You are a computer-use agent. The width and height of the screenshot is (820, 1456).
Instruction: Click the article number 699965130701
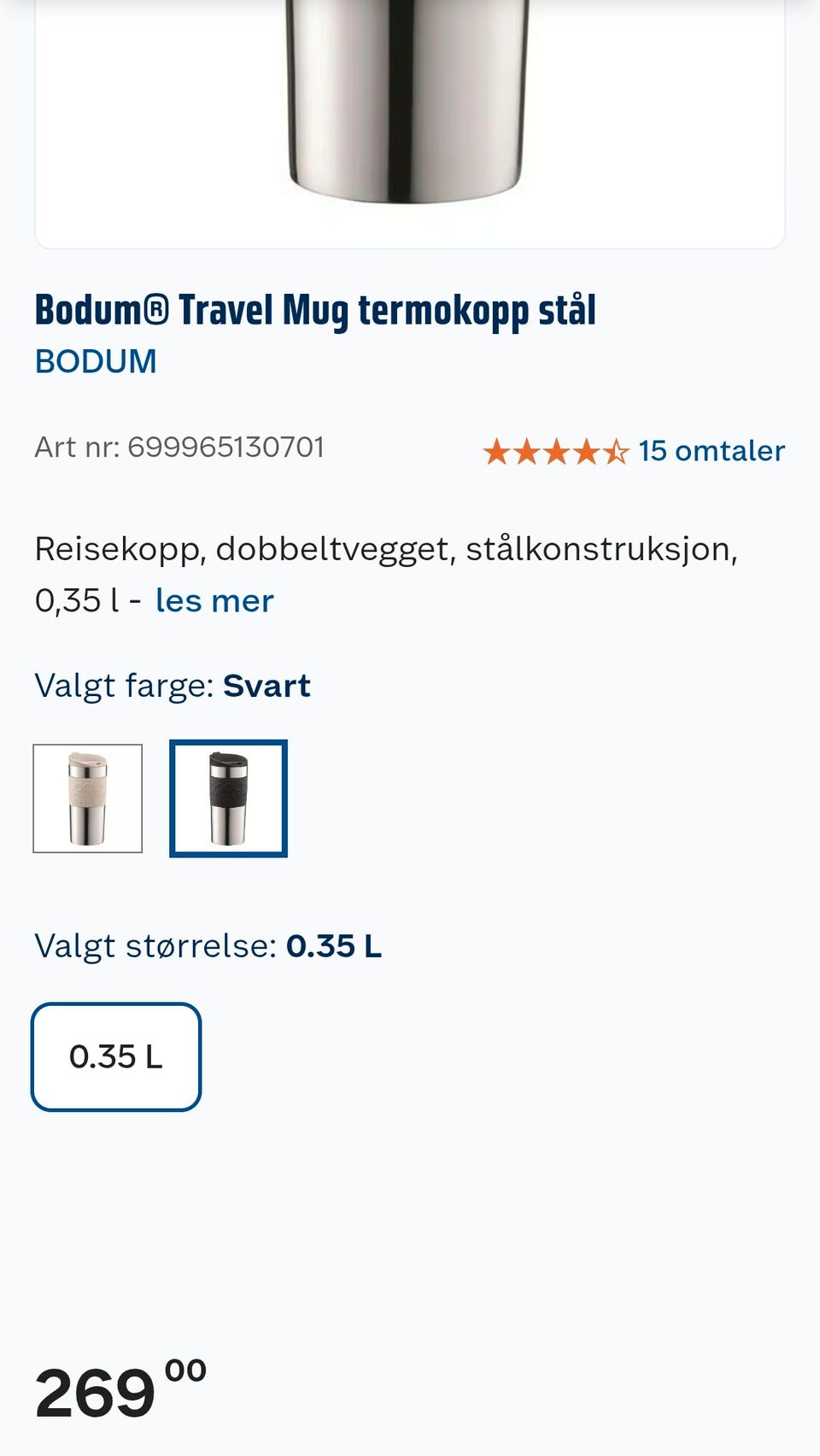point(180,446)
